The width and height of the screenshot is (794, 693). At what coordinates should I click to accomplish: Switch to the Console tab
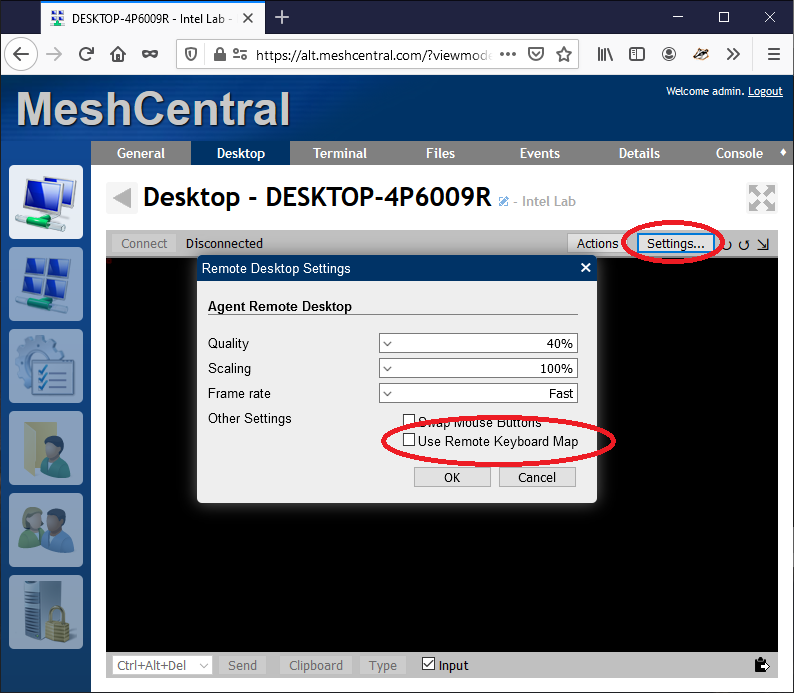[739, 153]
